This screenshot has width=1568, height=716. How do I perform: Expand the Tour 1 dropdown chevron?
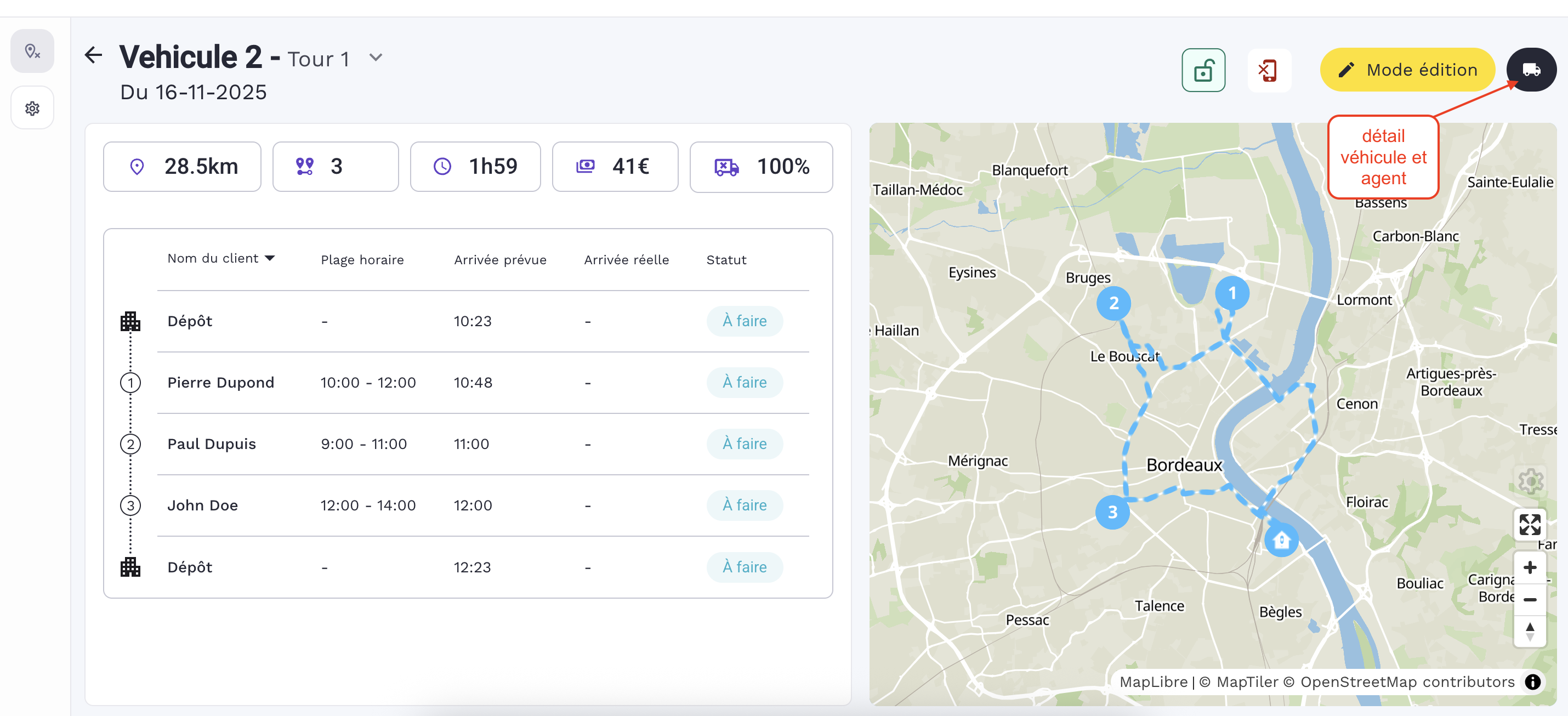click(376, 58)
